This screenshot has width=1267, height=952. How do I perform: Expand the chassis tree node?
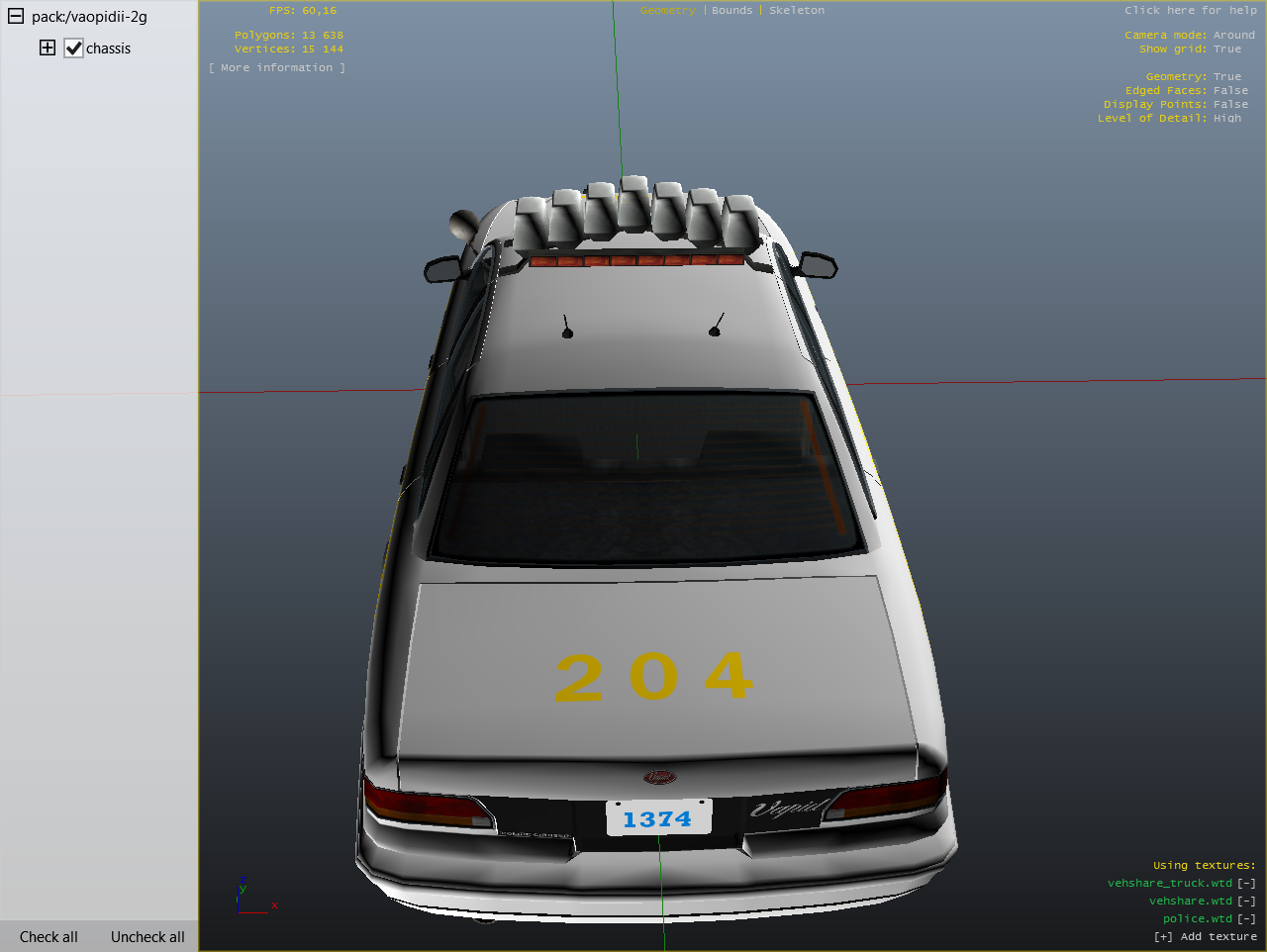pos(48,48)
